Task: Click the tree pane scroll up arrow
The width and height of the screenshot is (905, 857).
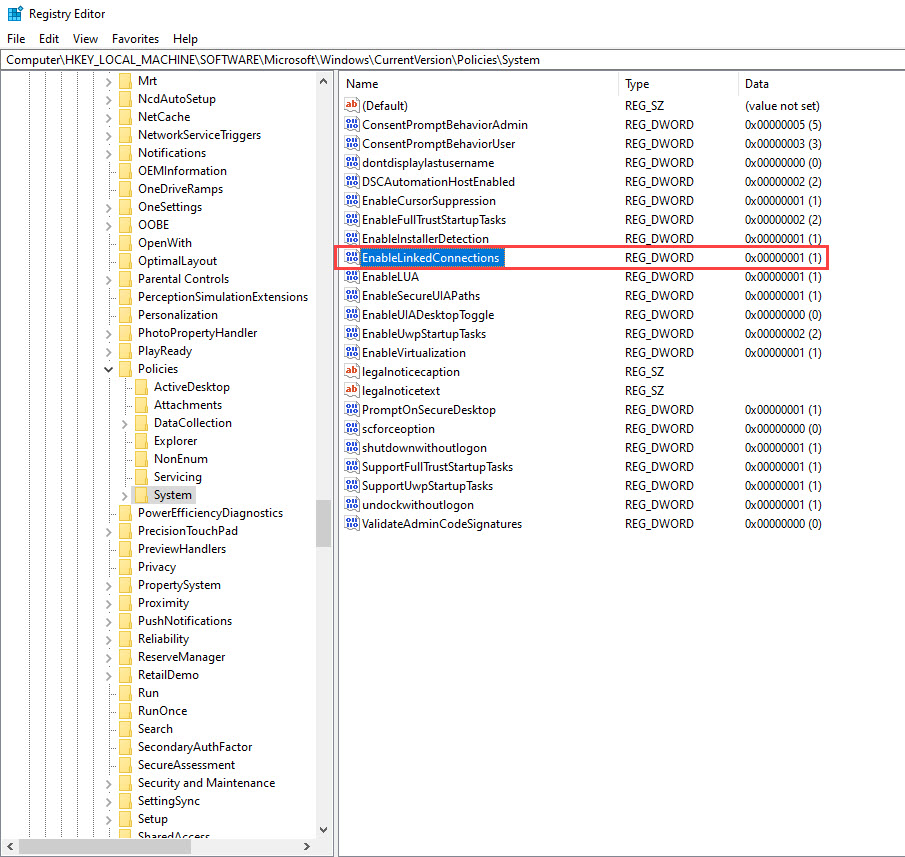Action: point(323,81)
